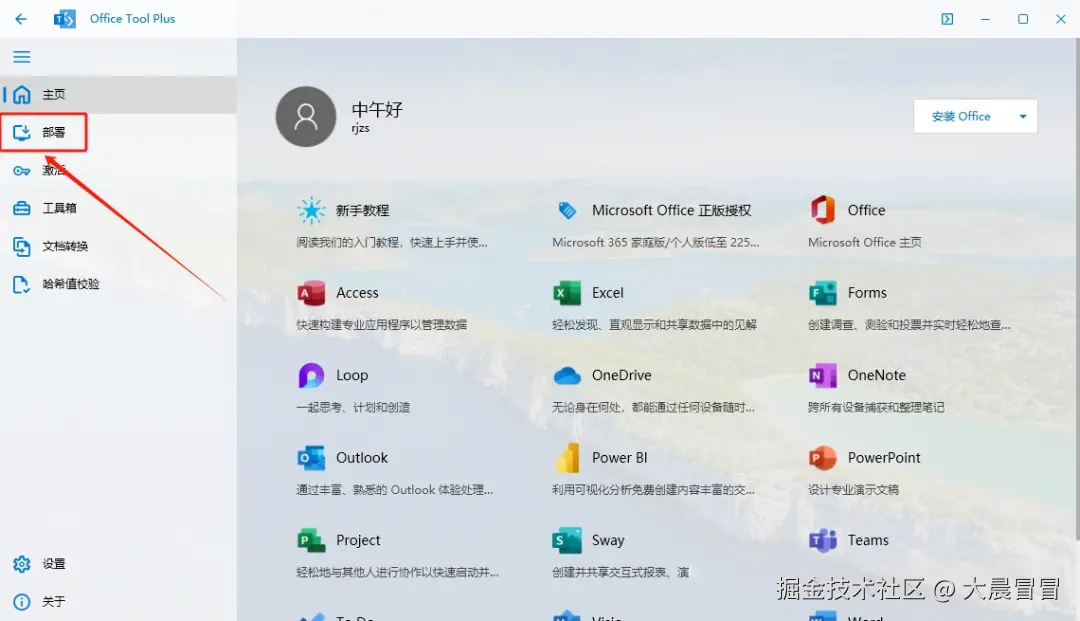Screen dimensions: 1080x621
Task: Click the command panel icon in title bar
Action: pos(947,19)
